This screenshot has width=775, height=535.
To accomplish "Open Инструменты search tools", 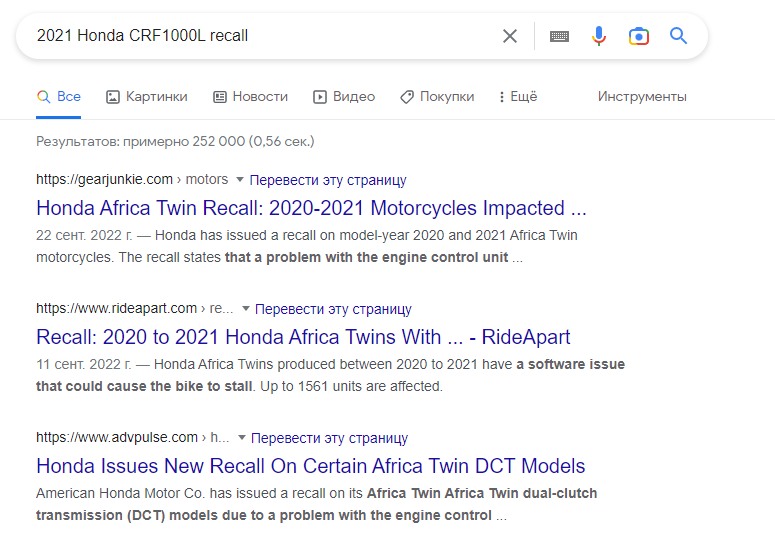I will pyautogui.click(x=642, y=97).
